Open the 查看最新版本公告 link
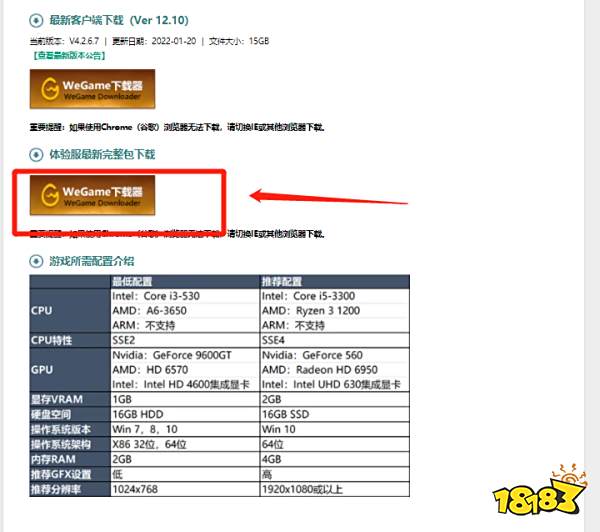The image size is (600, 532). pos(69,55)
